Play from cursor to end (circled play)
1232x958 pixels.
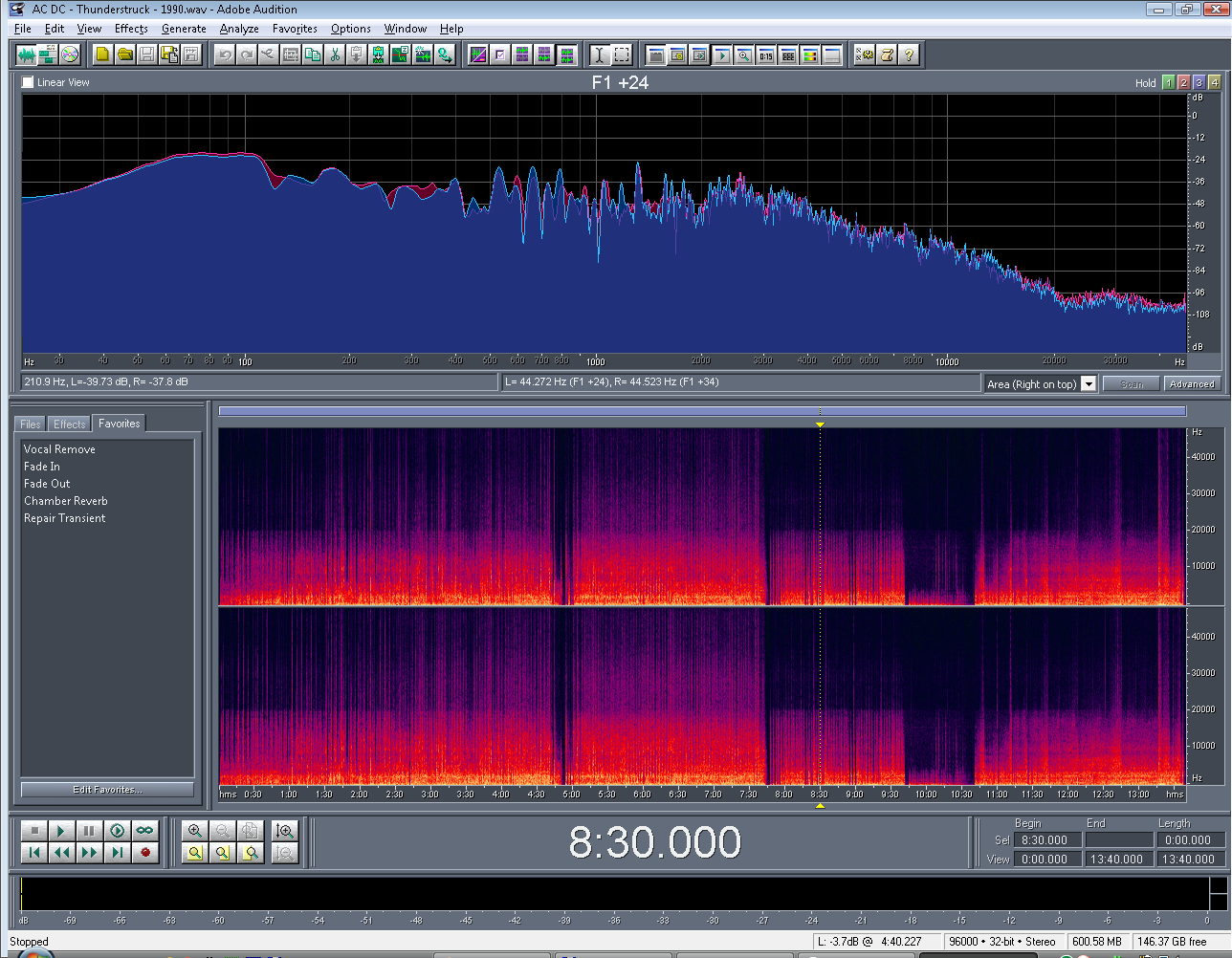click(x=117, y=831)
